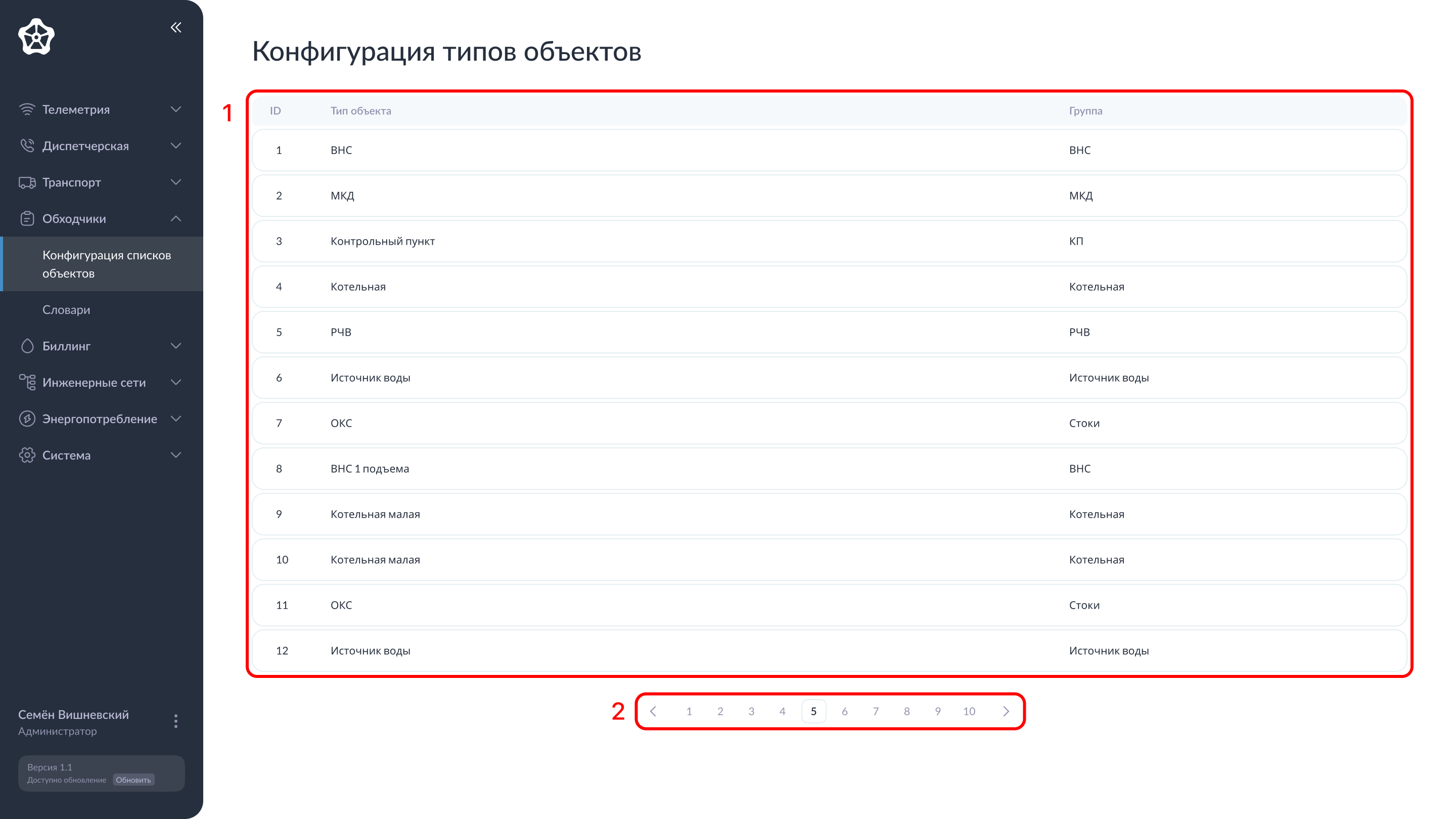Click the Инженерные сети network icon
This screenshot has width=1456, height=819.
(28, 382)
